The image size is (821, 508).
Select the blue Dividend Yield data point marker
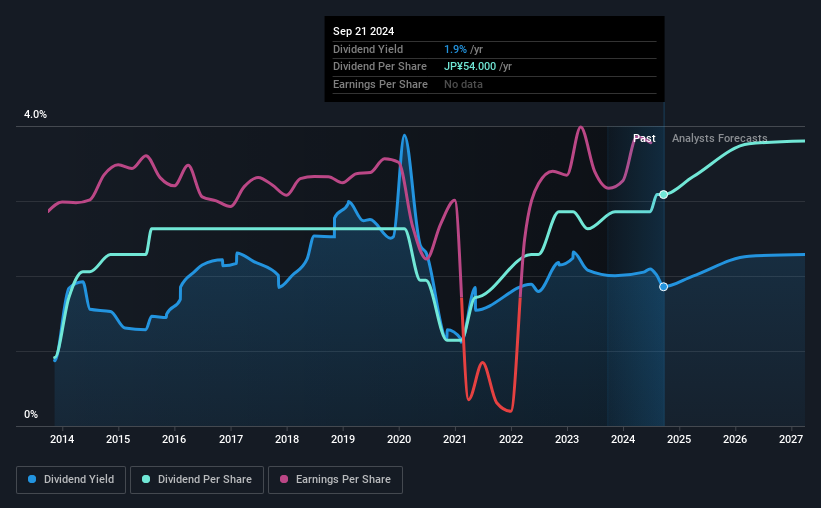pos(663,286)
